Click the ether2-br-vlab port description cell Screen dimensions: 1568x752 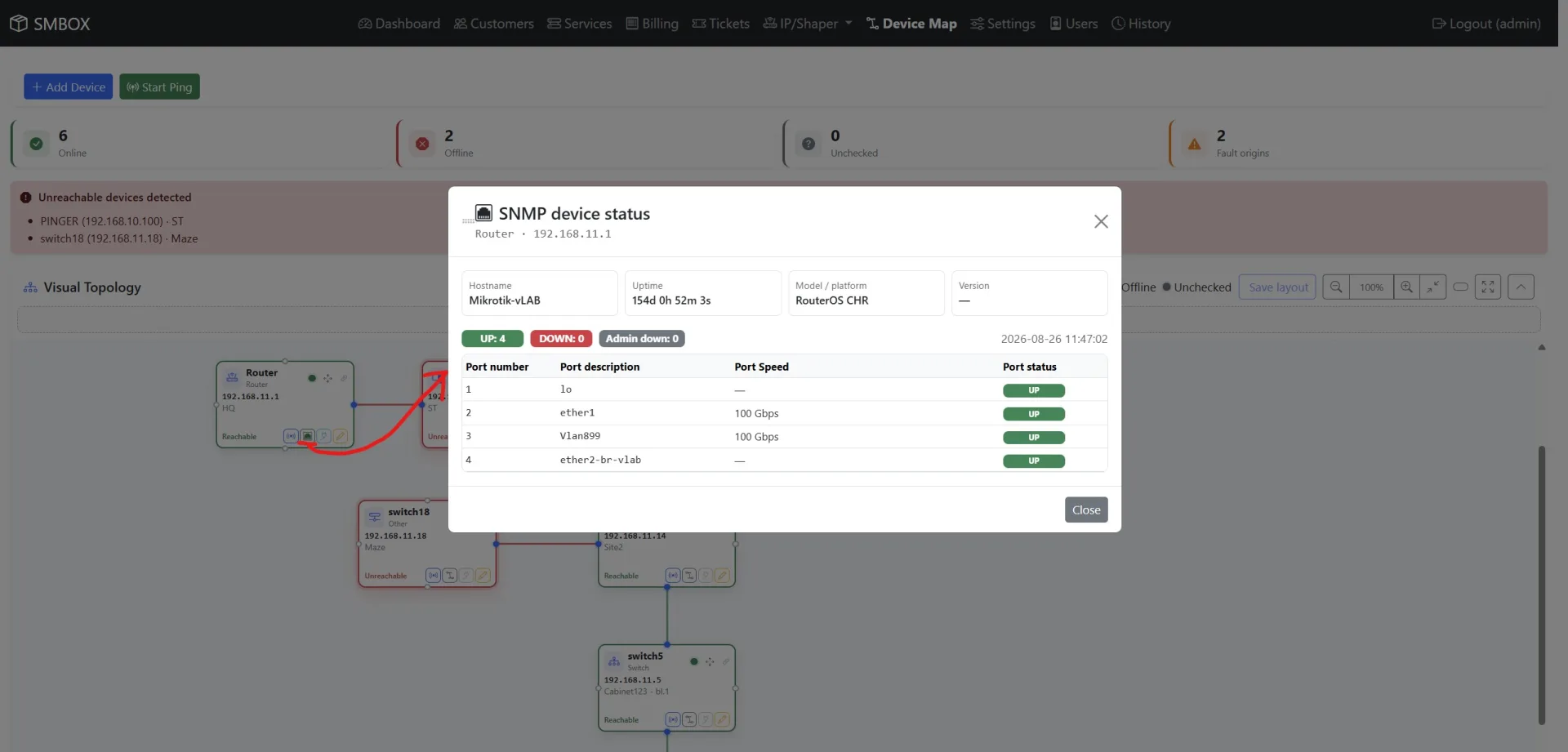click(x=600, y=460)
